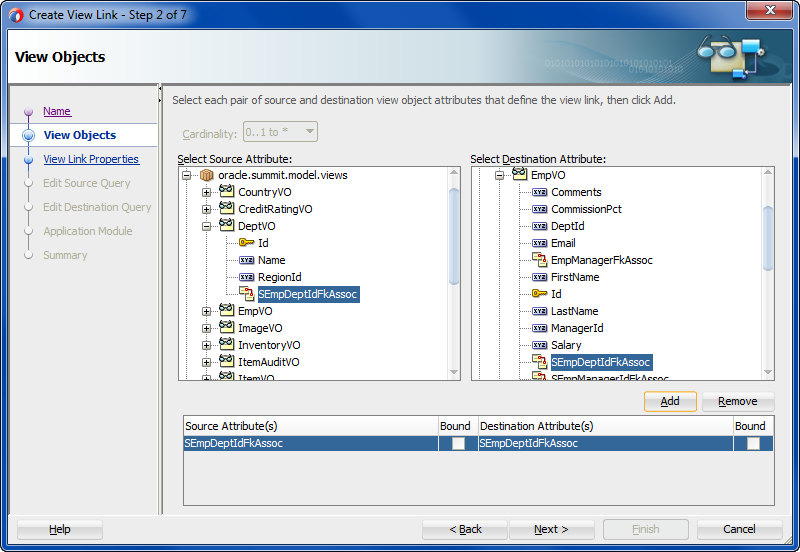The width and height of the screenshot is (800, 552).
Task: Select the ManagerId destination attribute
Action: click(577, 328)
